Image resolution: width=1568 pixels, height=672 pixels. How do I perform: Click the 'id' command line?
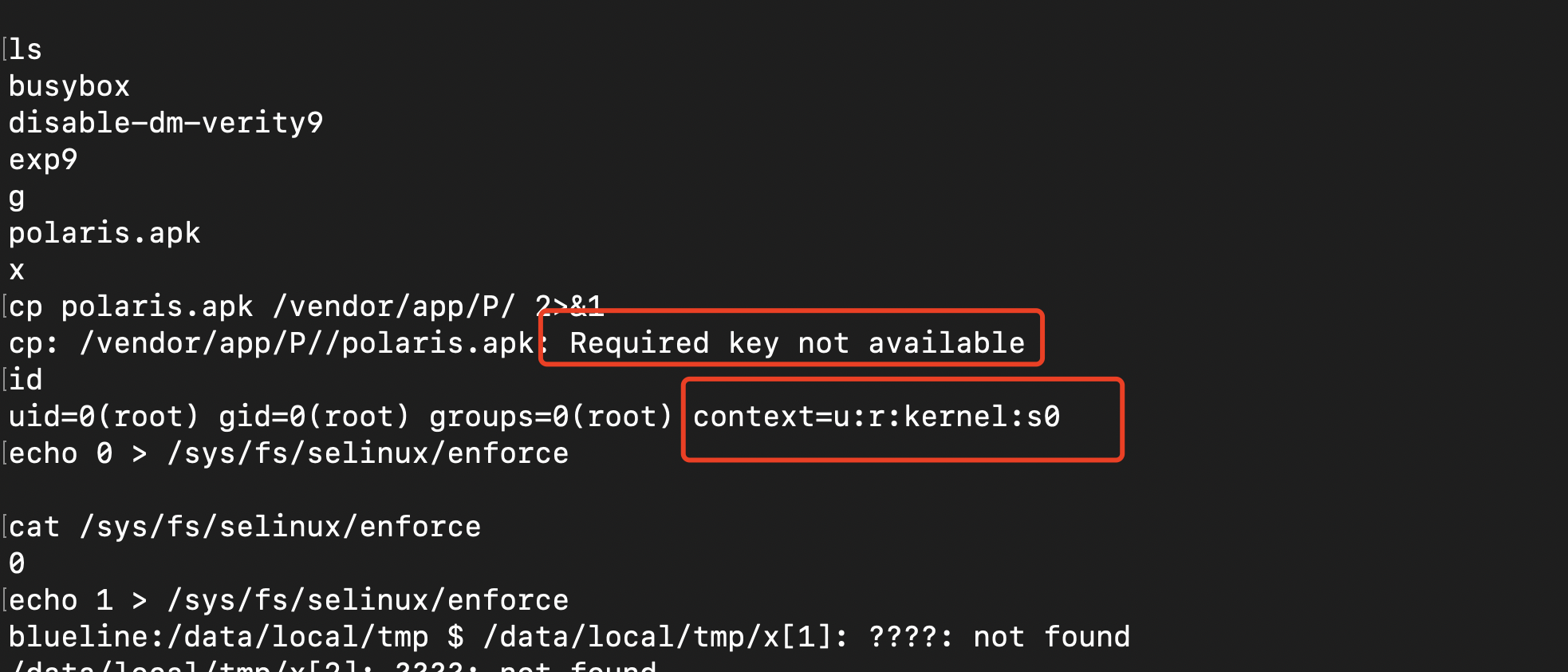tap(25, 380)
